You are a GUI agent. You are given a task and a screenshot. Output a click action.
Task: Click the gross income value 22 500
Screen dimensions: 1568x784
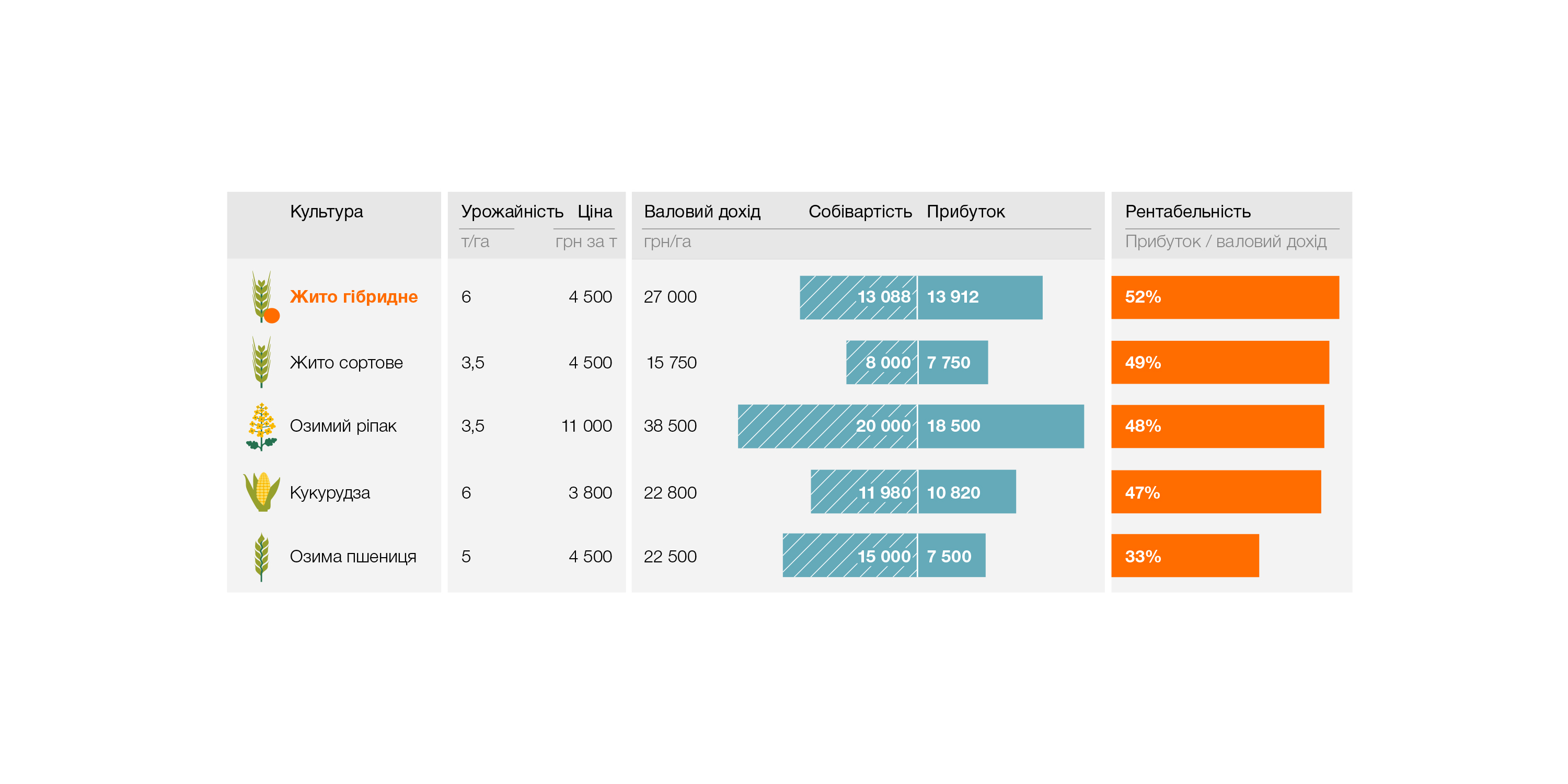[670, 556]
